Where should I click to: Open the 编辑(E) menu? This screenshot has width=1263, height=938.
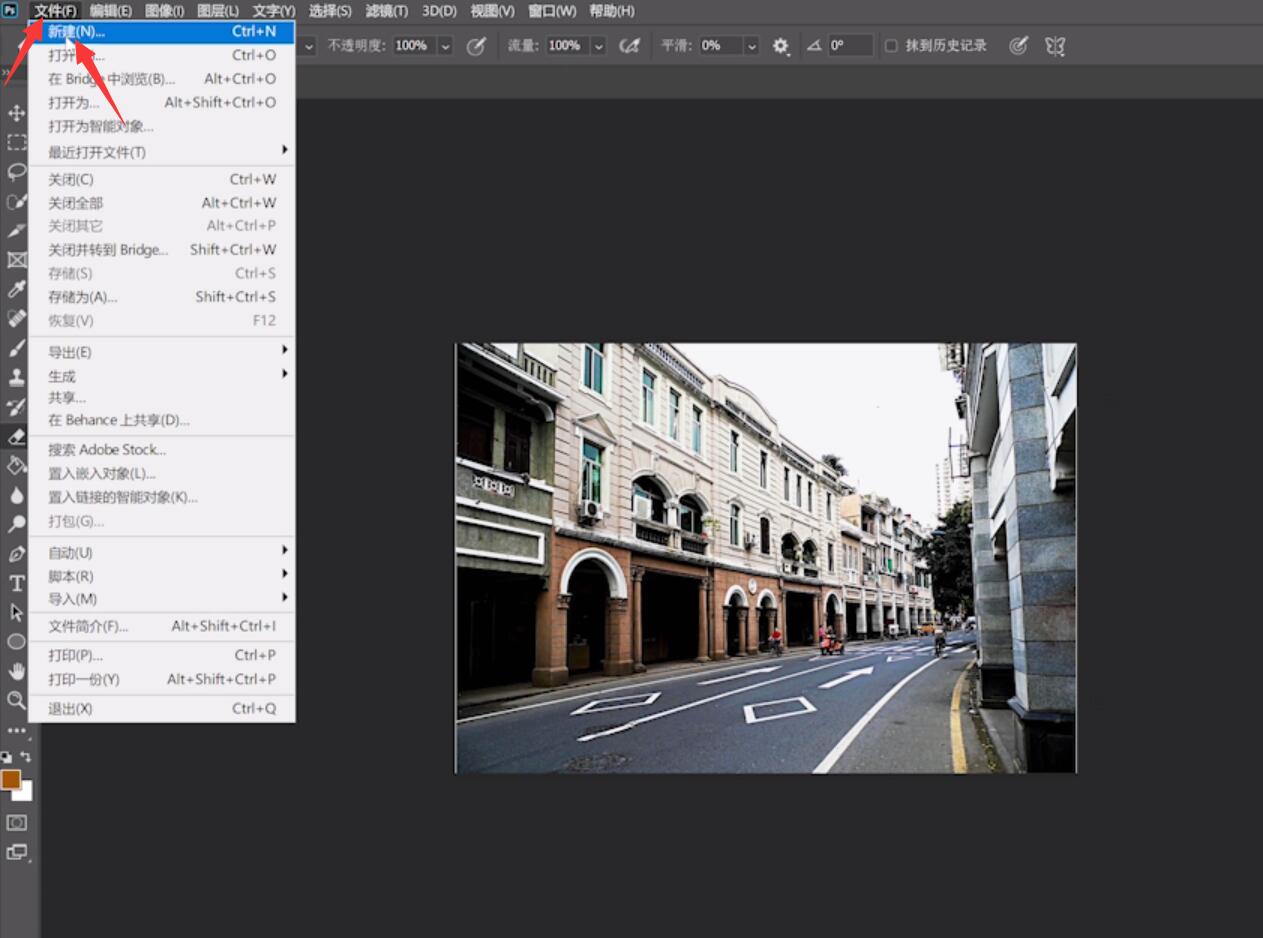point(111,11)
